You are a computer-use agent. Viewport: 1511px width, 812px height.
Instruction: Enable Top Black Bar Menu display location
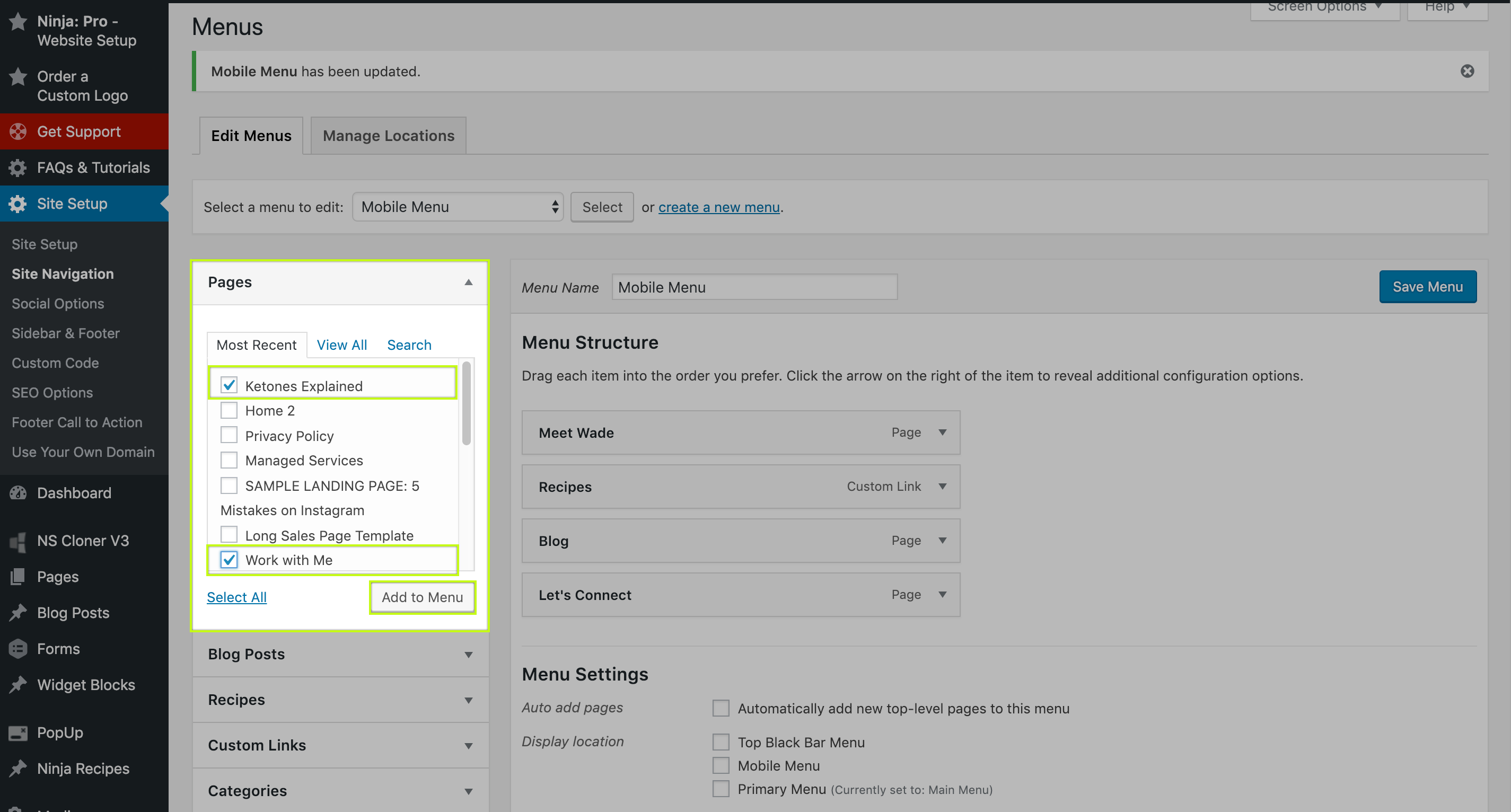click(721, 742)
